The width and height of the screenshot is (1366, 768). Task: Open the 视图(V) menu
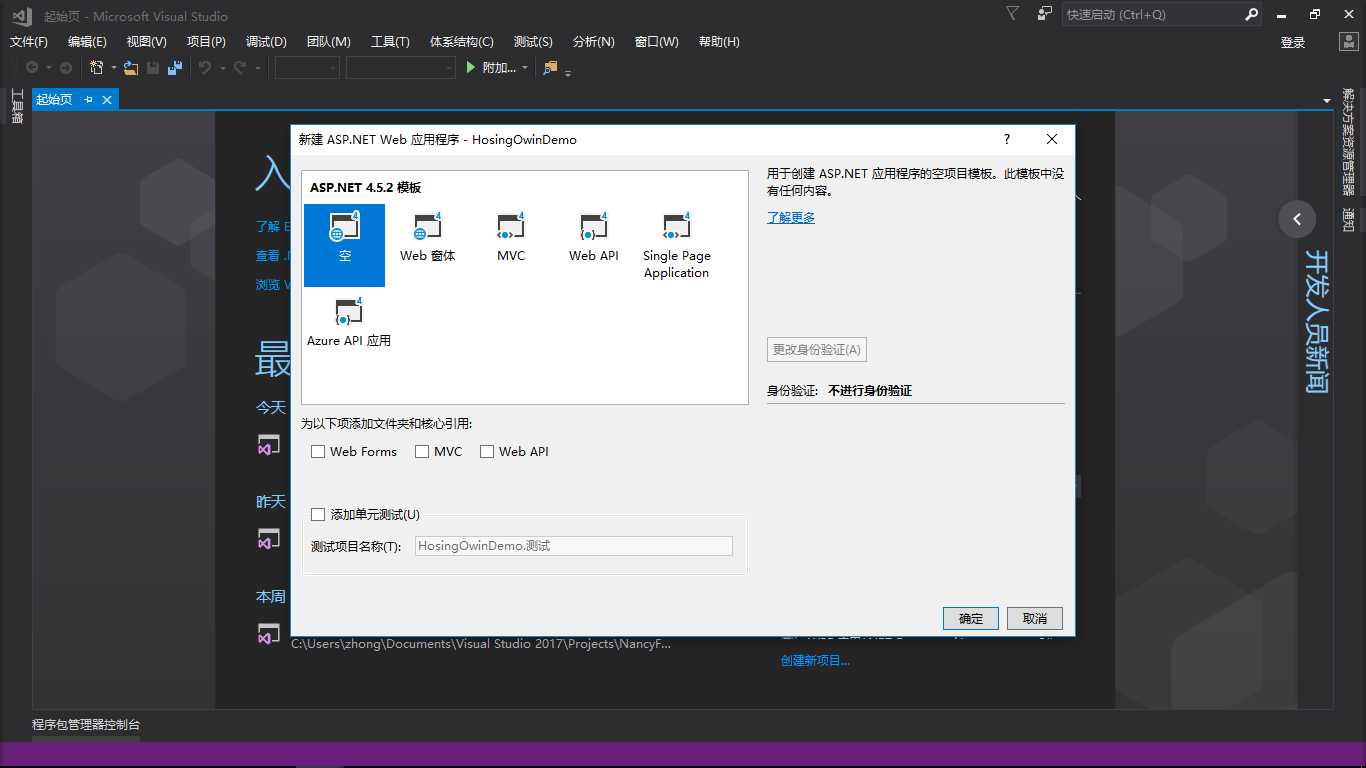coord(146,42)
